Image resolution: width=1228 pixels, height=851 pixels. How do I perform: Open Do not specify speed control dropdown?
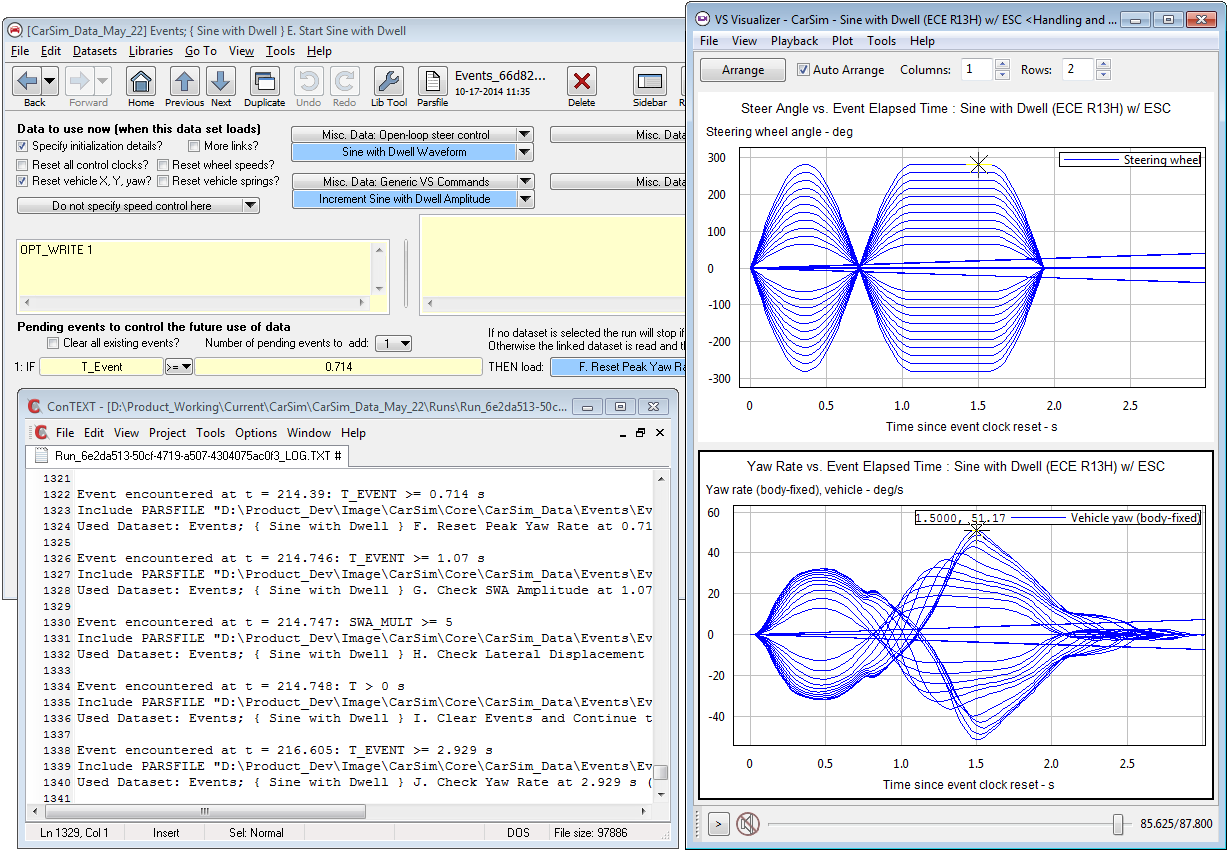tap(250, 206)
